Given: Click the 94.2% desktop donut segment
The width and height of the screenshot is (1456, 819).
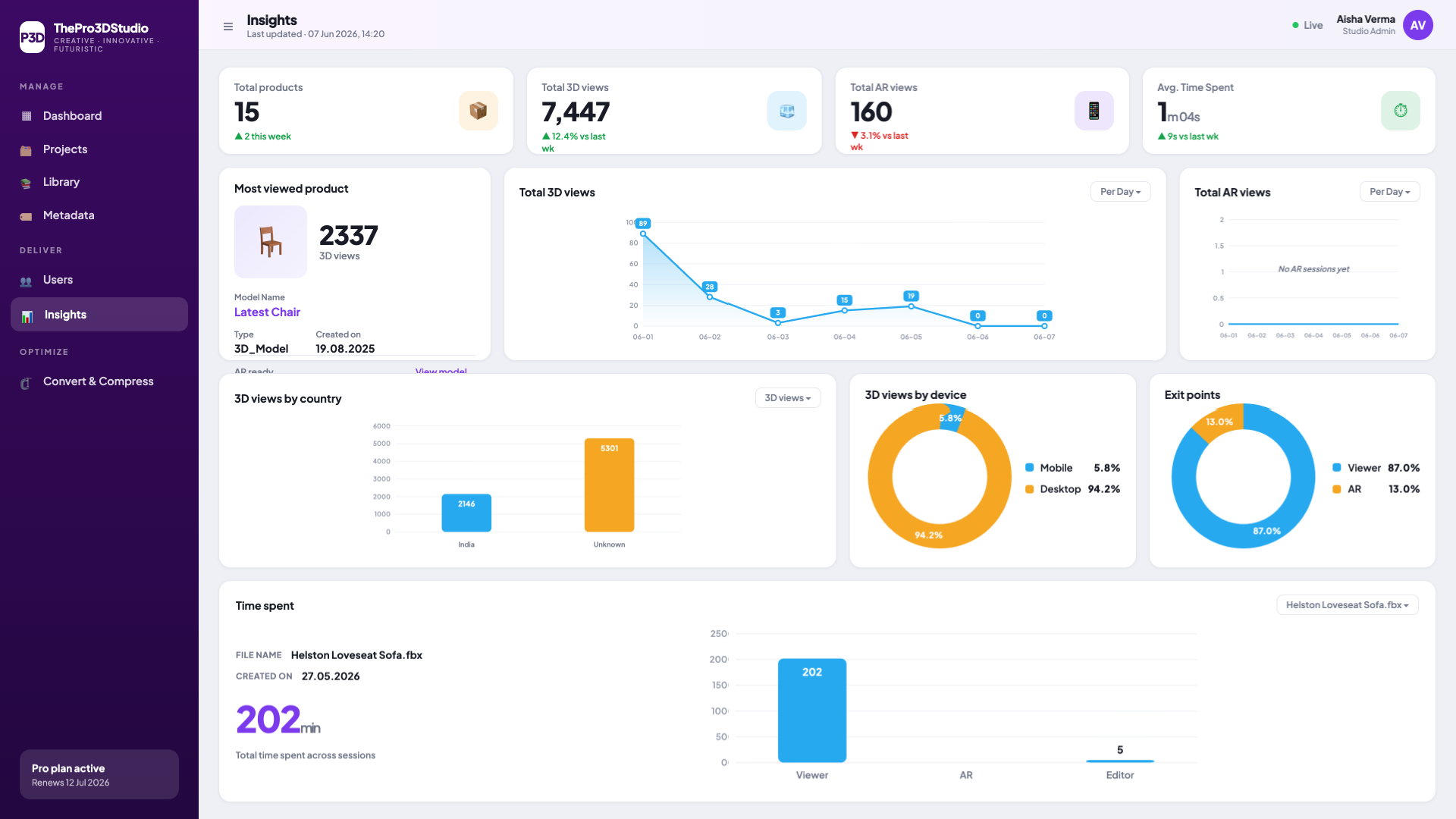Looking at the screenshot, I should click(x=929, y=535).
